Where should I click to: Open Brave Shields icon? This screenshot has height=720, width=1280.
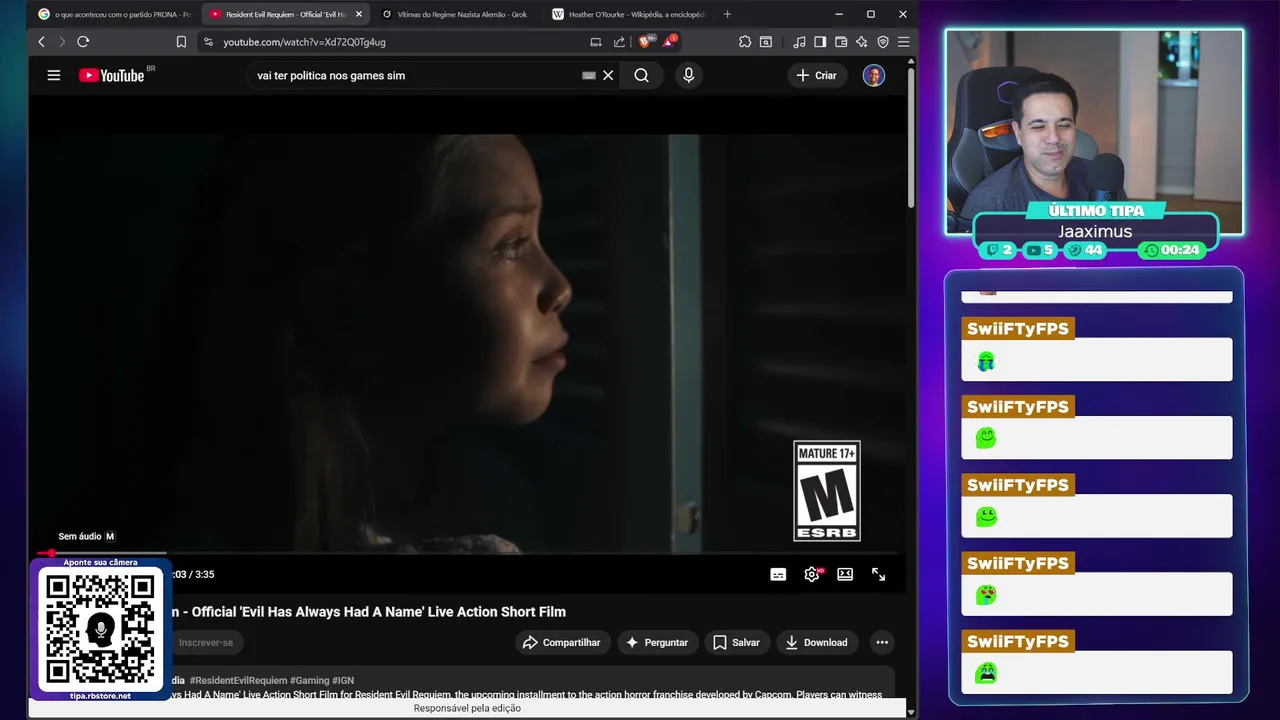pyautogui.click(x=645, y=42)
